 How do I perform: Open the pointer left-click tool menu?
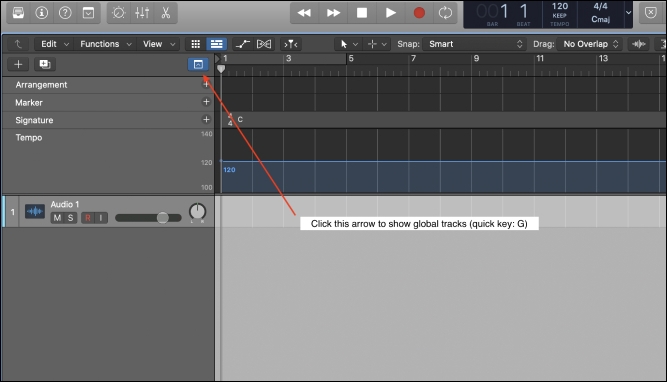point(349,44)
